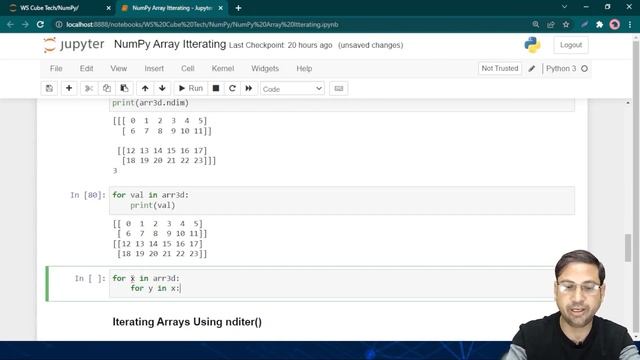
Task: Open the command palette keyboard icon
Action: [339, 89]
